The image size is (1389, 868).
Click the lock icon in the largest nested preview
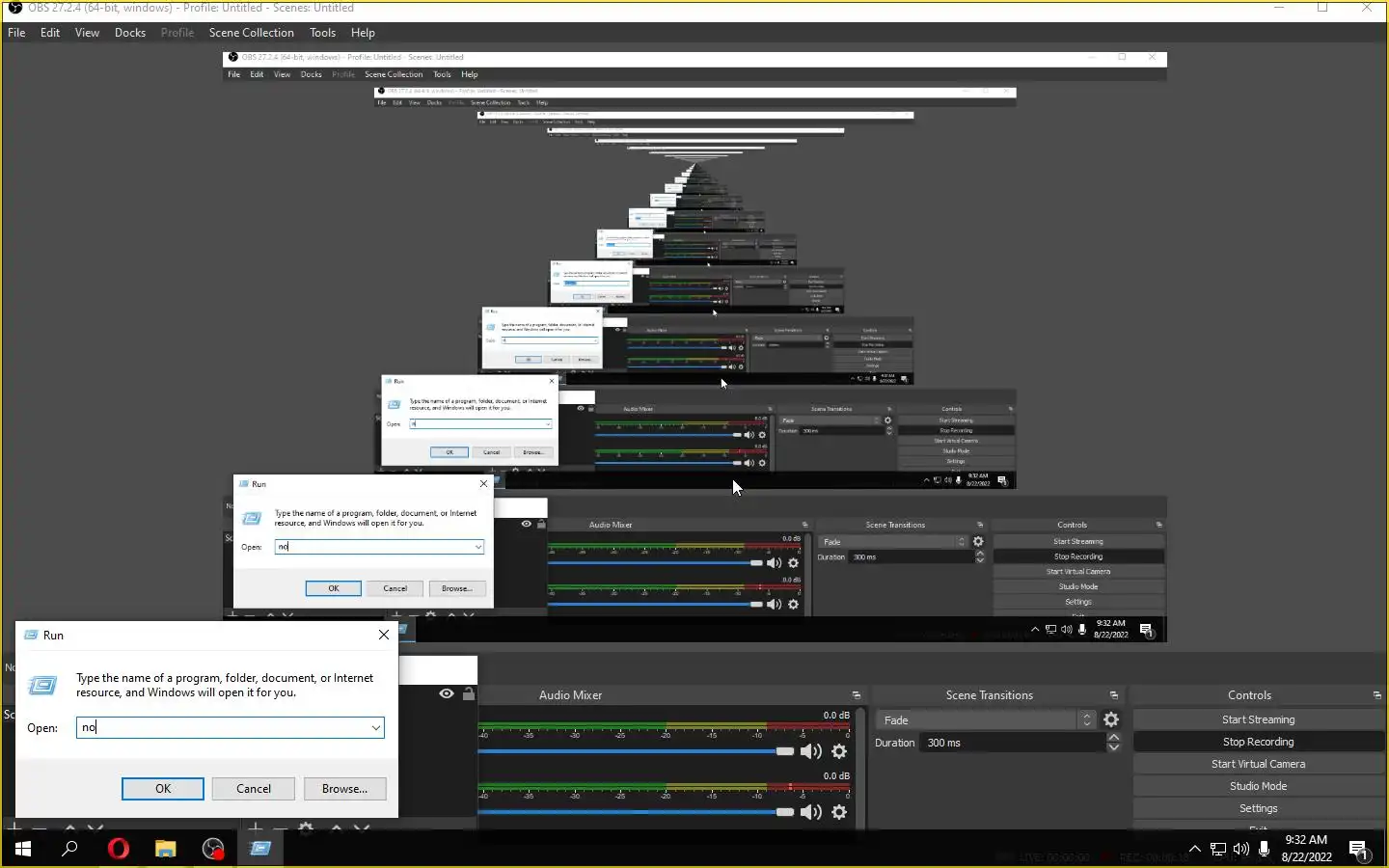pyautogui.click(x=541, y=524)
